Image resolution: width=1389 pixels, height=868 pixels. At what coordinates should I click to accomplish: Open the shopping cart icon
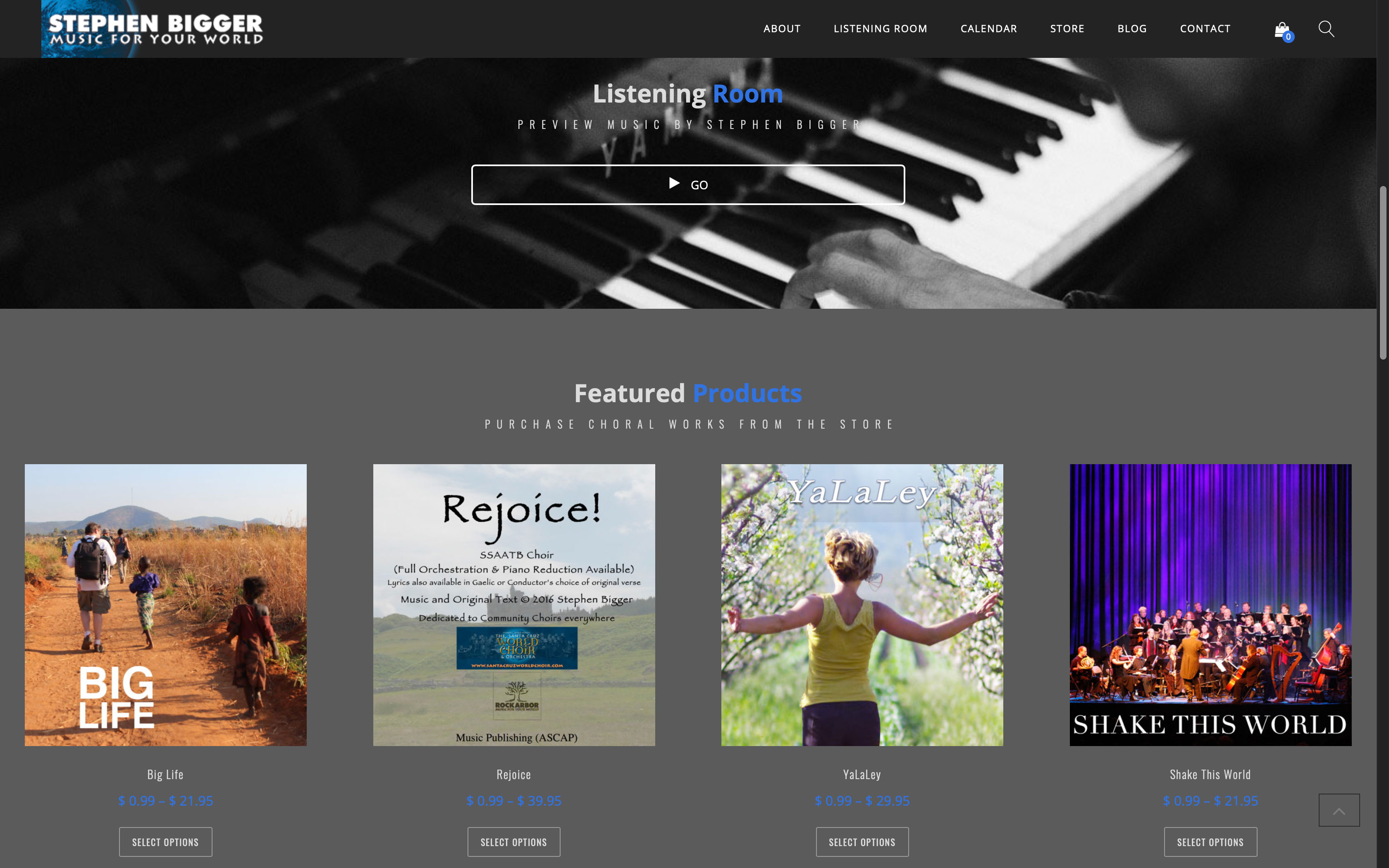pos(1282,29)
